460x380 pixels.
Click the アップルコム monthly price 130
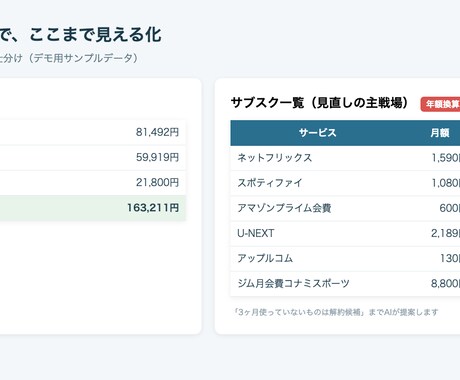(x=450, y=258)
